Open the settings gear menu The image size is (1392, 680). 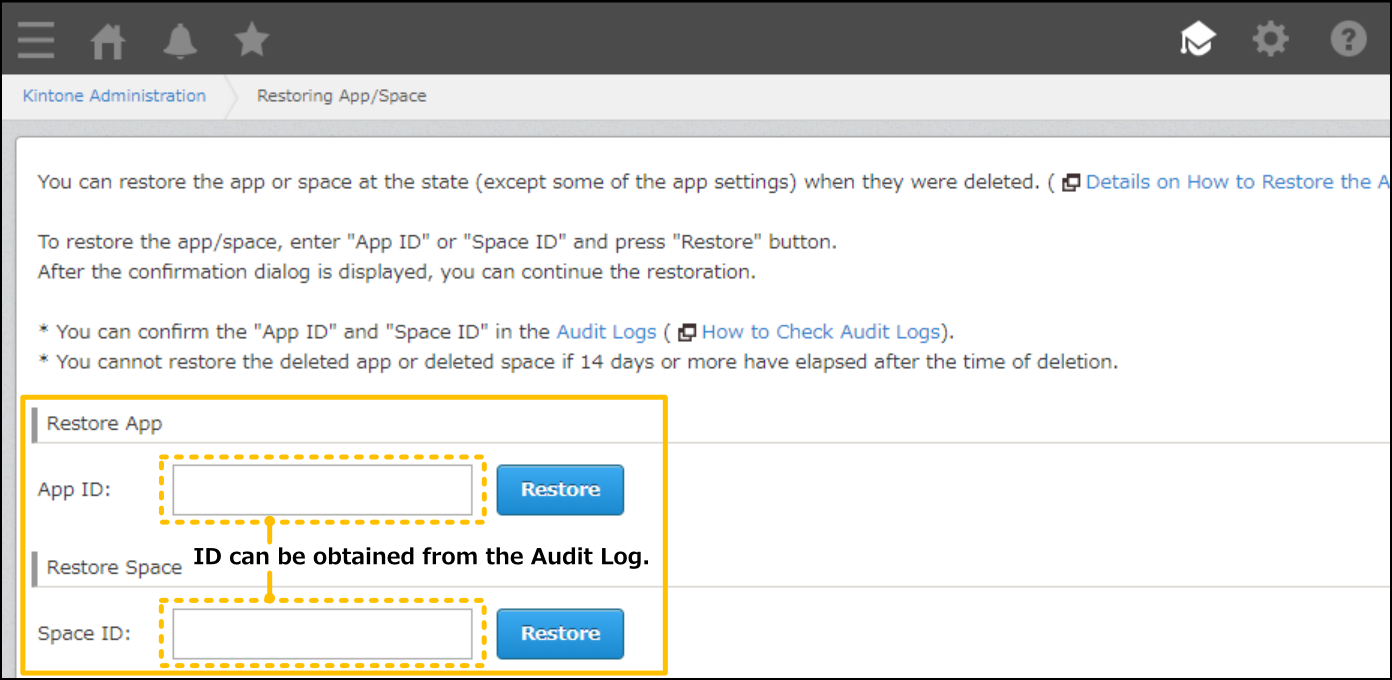tap(1271, 40)
